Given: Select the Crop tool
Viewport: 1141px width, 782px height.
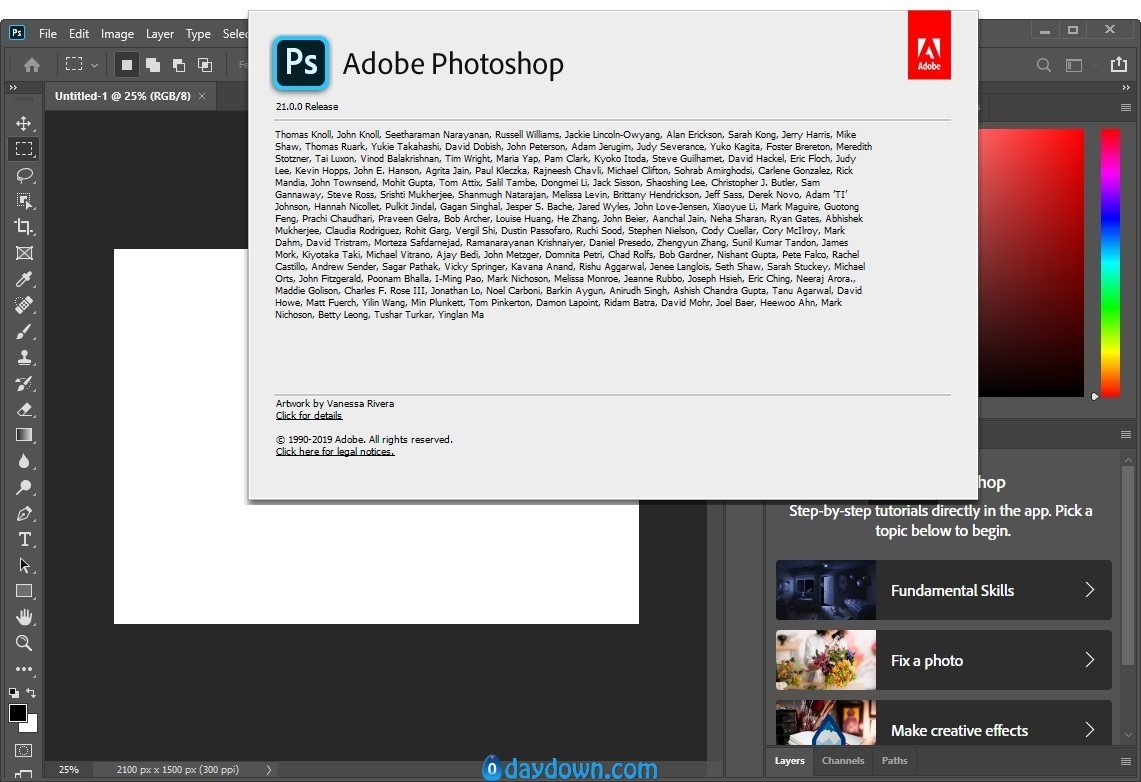Looking at the screenshot, I should (24, 227).
